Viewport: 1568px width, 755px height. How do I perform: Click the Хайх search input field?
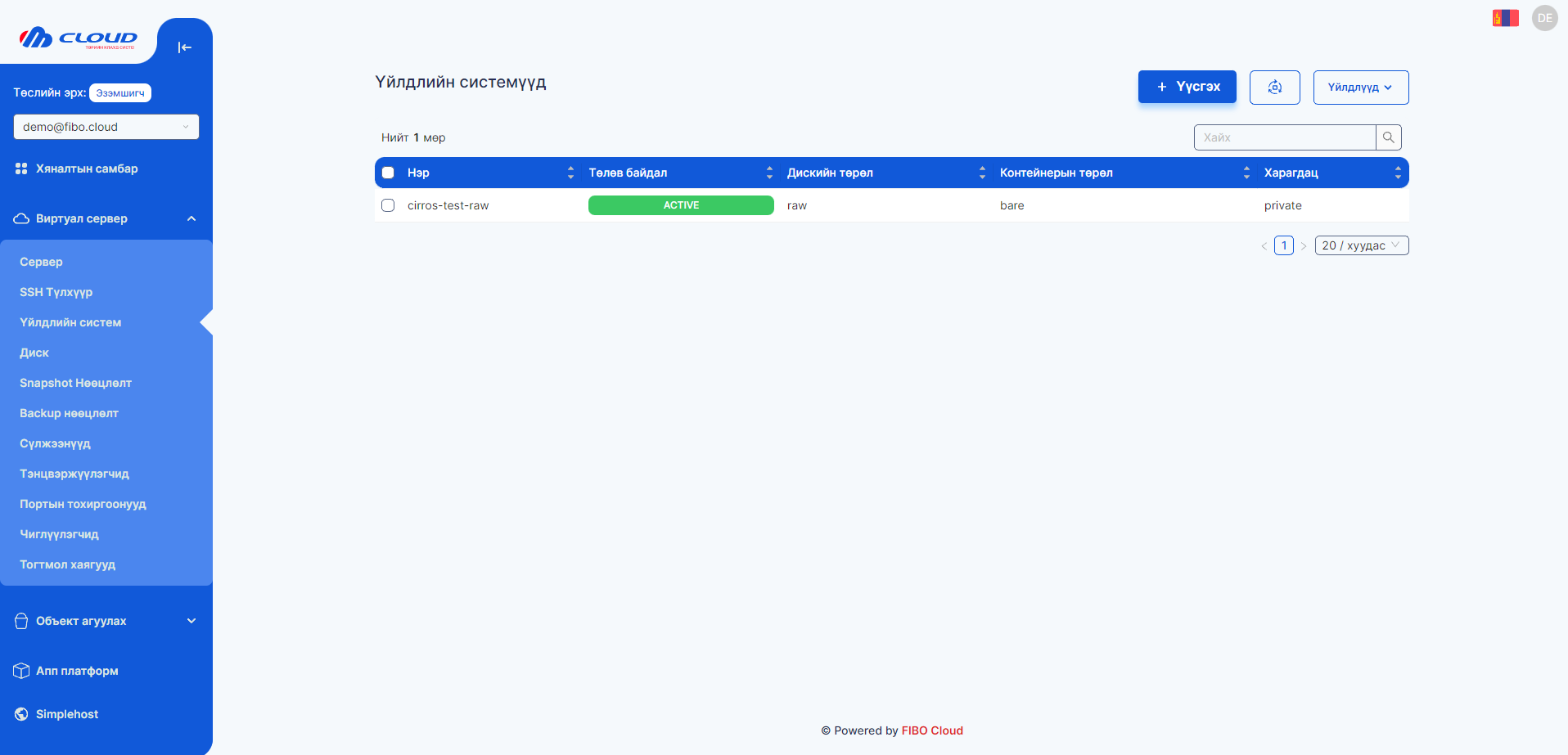click(1284, 137)
